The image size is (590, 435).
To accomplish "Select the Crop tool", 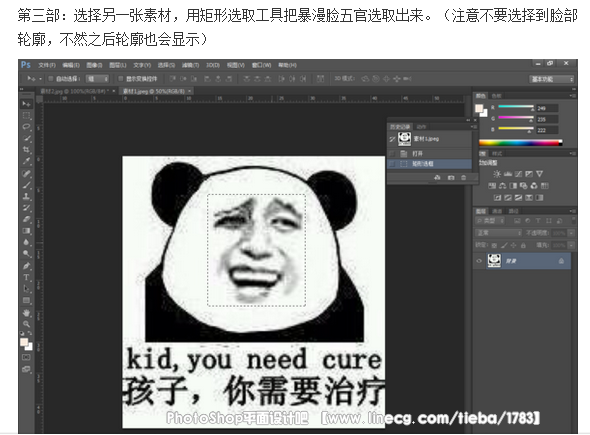I will pyautogui.click(x=26, y=150).
